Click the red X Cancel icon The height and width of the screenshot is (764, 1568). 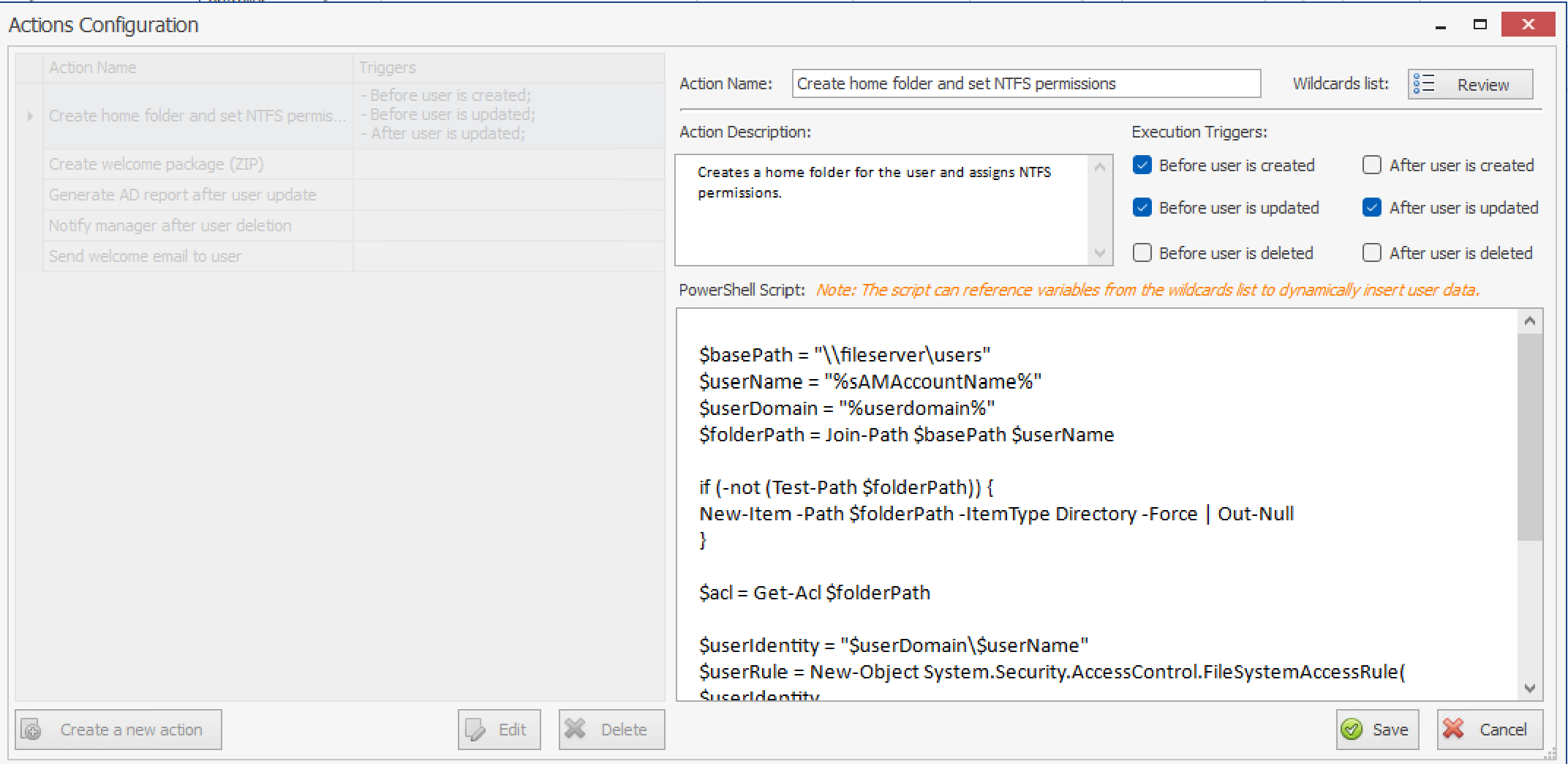tap(1454, 729)
